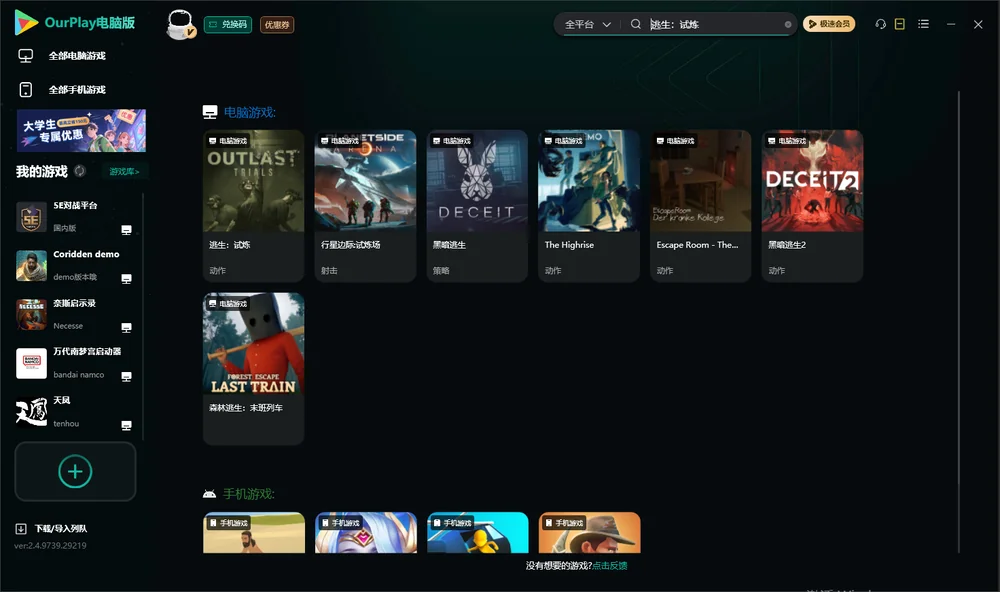Click the 兑换码 redeem code button
This screenshot has height=592, width=1000.
(228, 24)
